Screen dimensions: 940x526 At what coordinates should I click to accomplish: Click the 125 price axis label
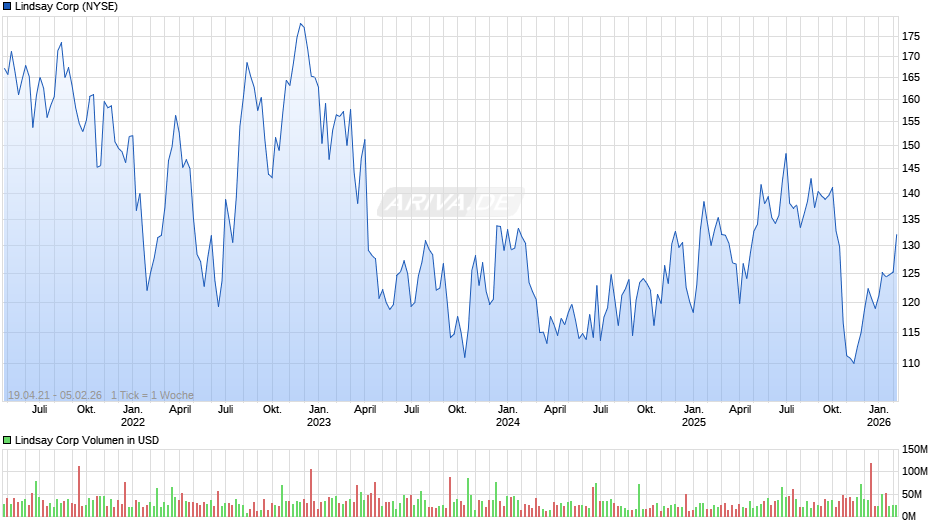click(911, 273)
